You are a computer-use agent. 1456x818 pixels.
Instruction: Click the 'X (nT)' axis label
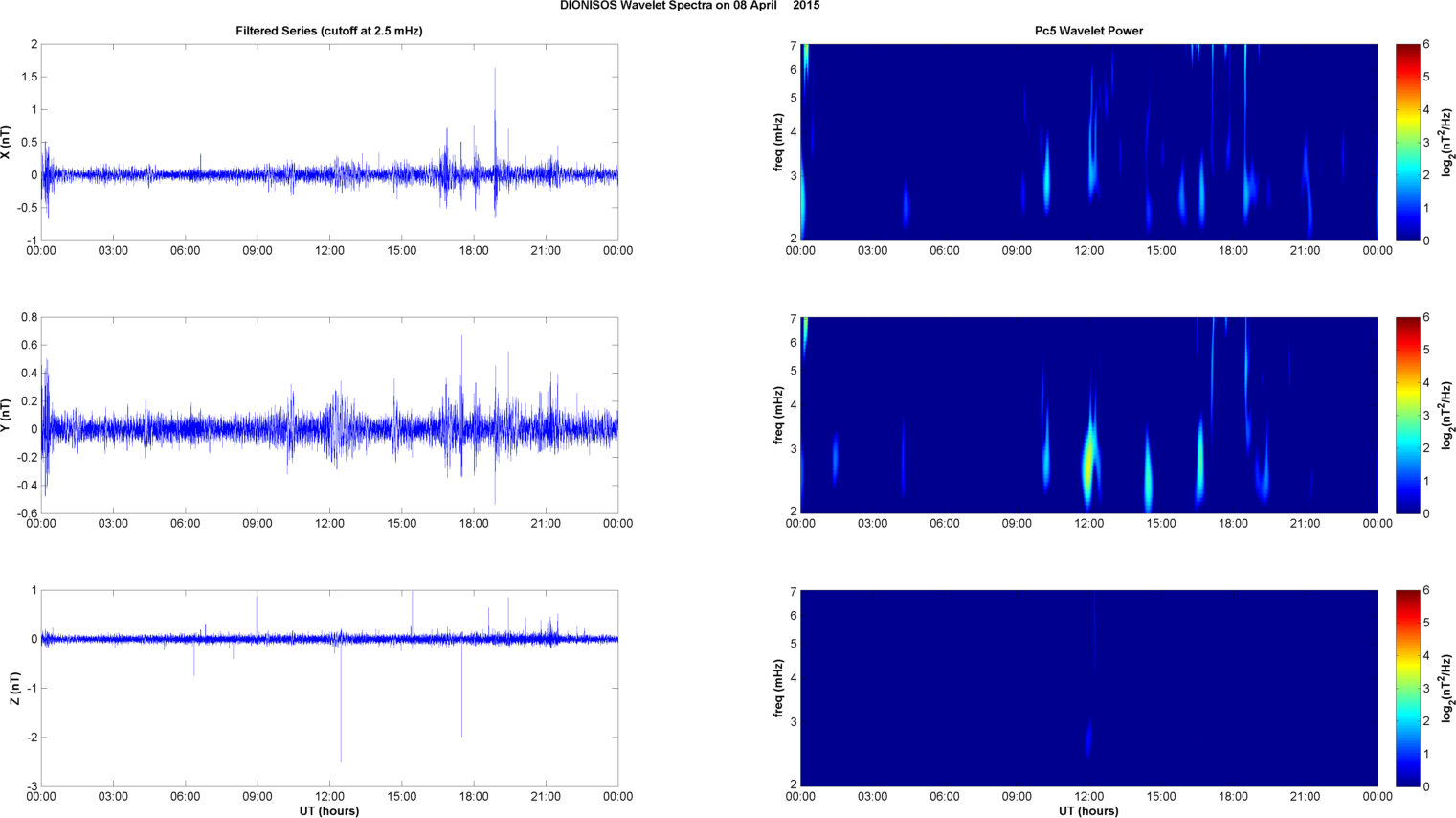7,142
